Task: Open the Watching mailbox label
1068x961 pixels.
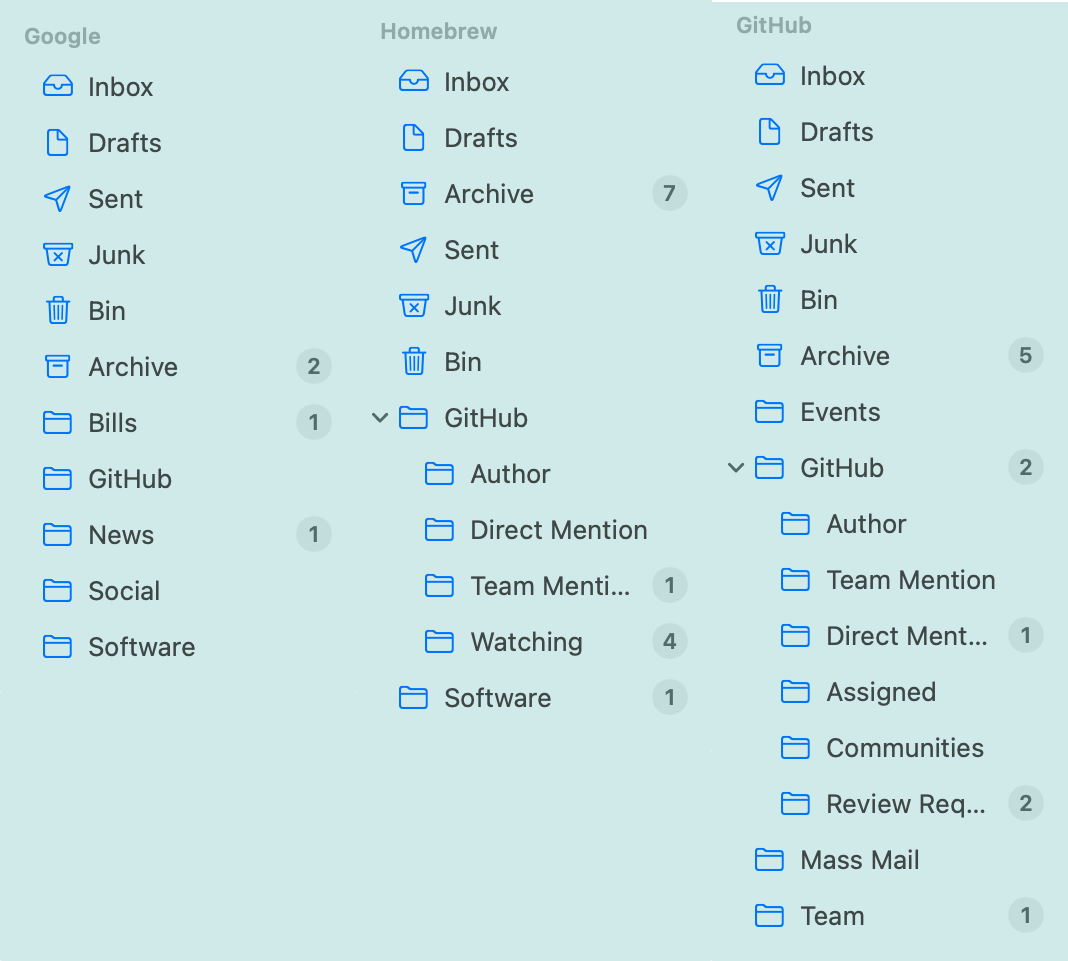Action: (527, 642)
